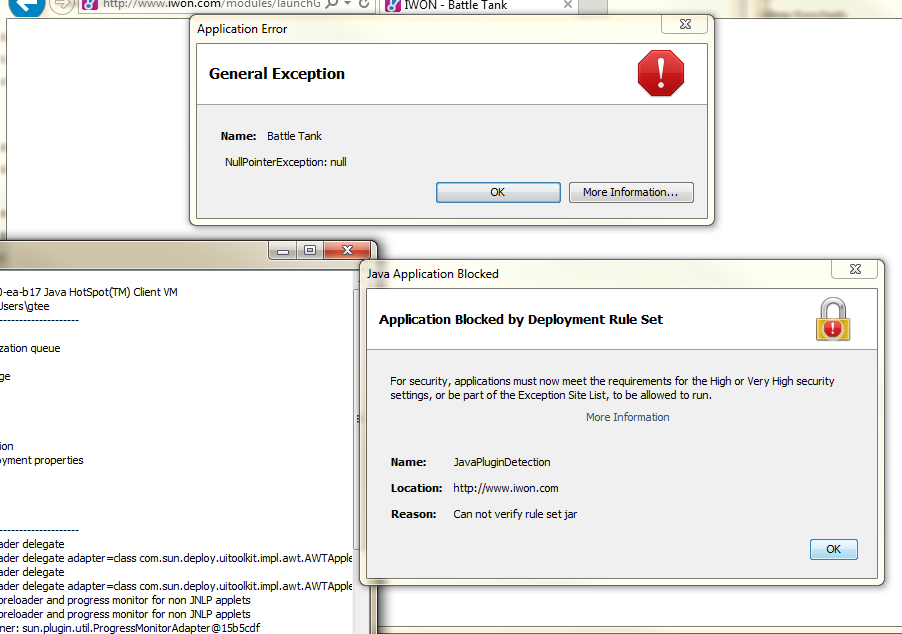Click the padlock warning icon in blocked dialog
Image resolution: width=902 pixels, height=634 pixels.
[x=833, y=320]
